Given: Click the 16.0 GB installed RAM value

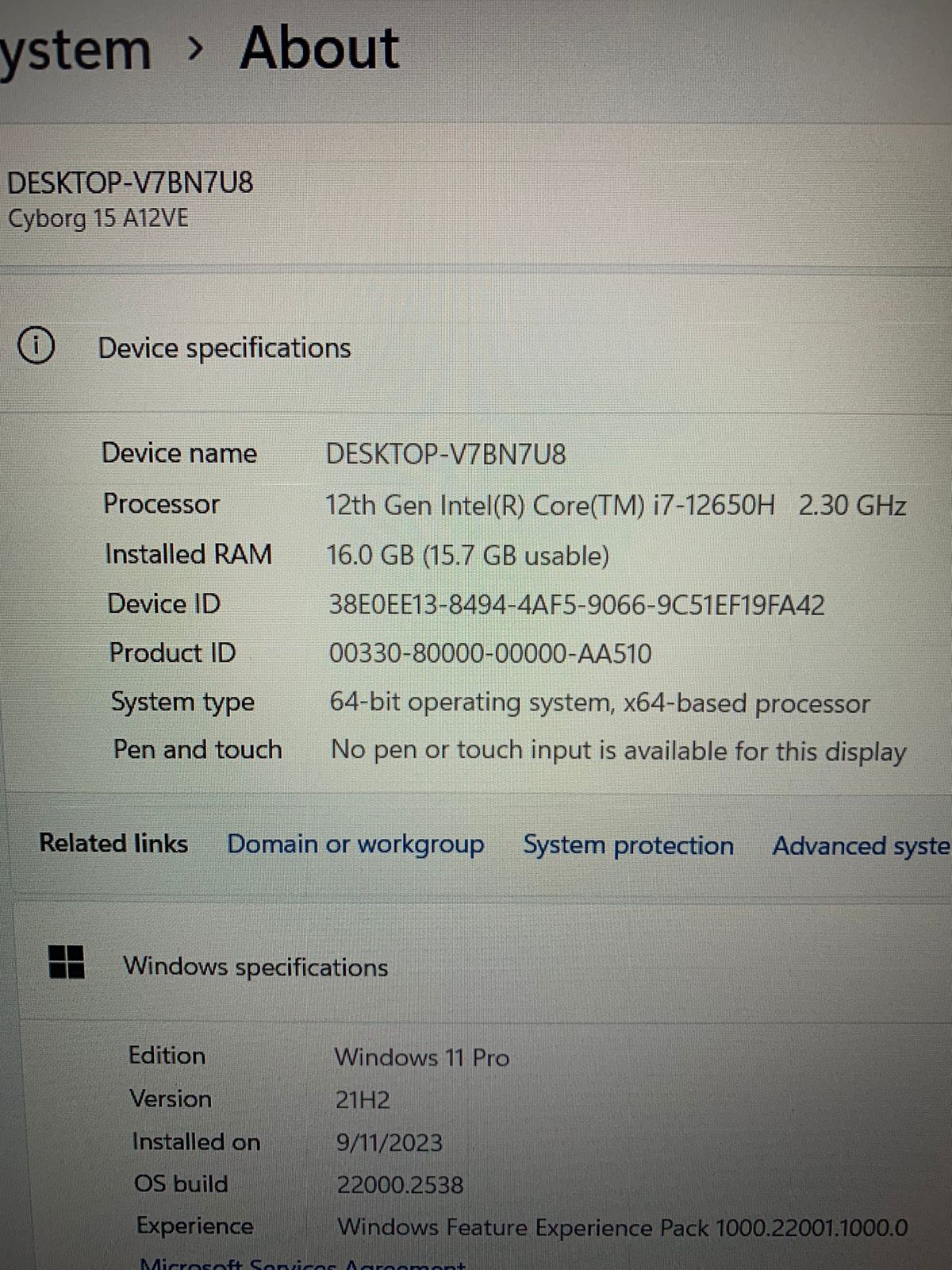Looking at the screenshot, I should pyautogui.click(x=467, y=555).
